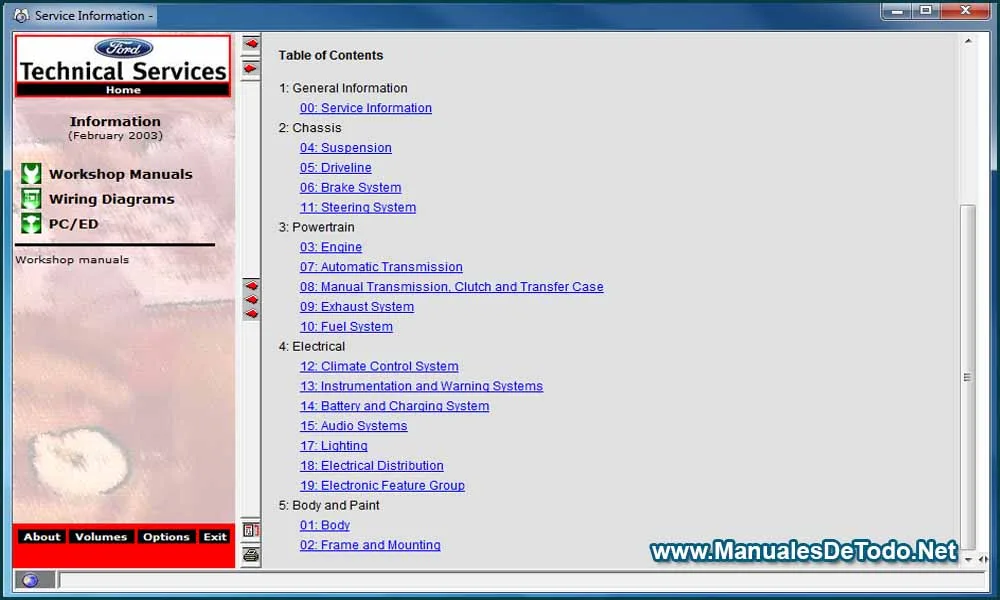Click the scroll up arrow of the contents scrollbar
Image resolution: width=1000 pixels, height=600 pixels.
pyautogui.click(x=967, y=42)
